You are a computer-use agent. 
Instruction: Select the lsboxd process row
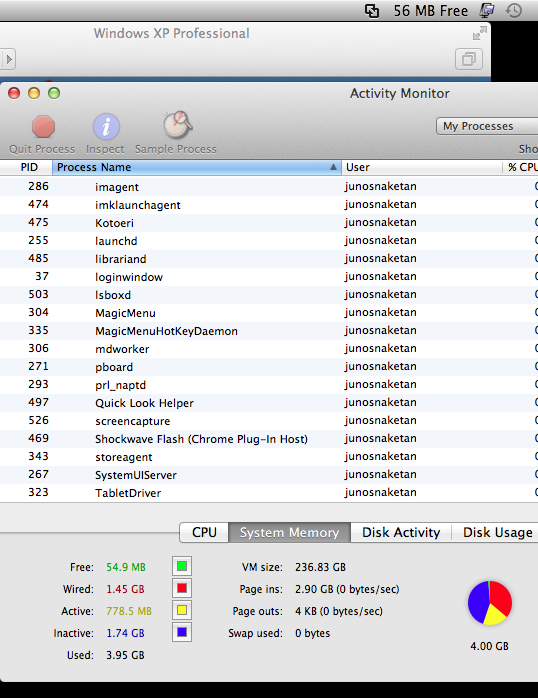pyautogui.click(x=269, y=295)
